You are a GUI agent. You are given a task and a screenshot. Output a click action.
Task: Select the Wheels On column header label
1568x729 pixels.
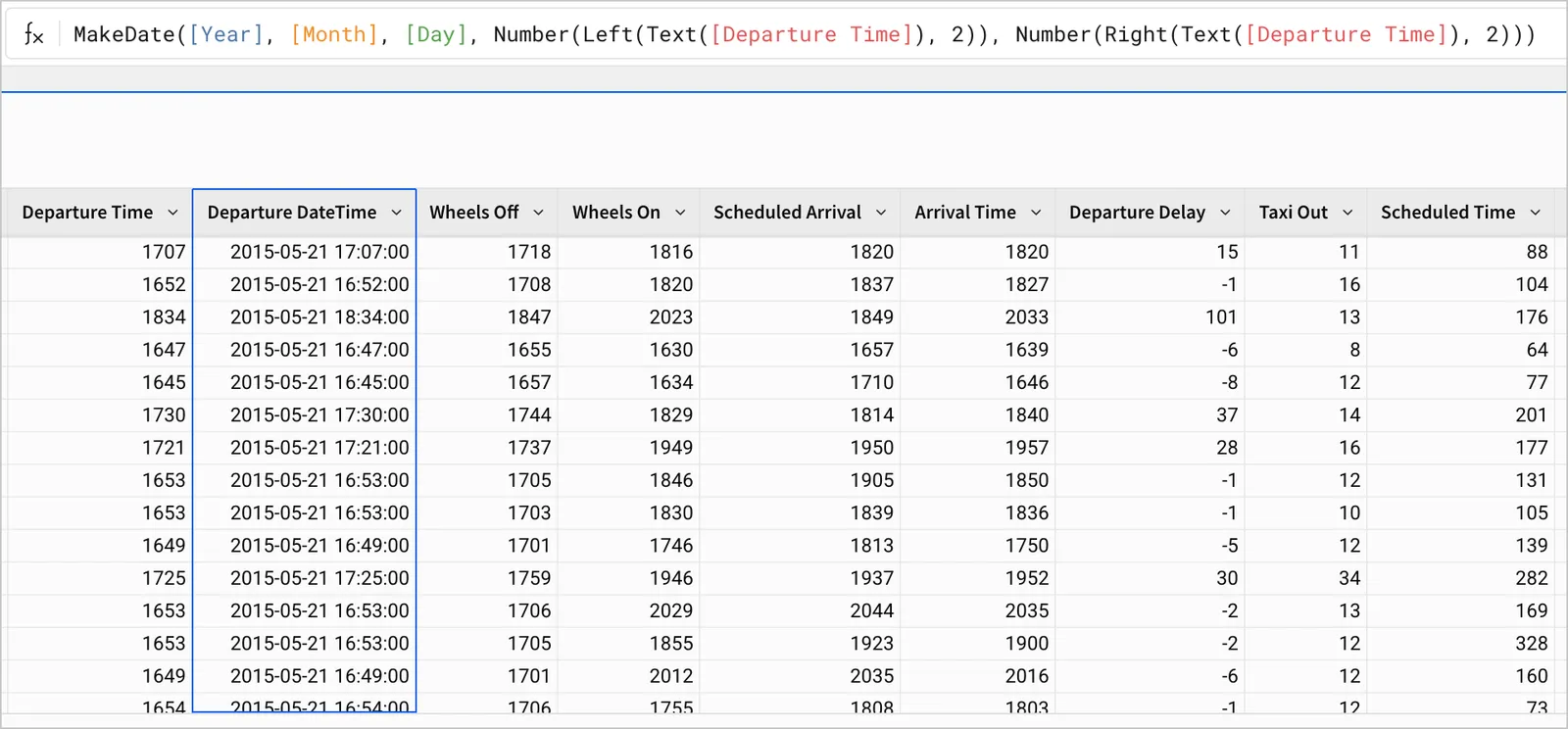616,213
